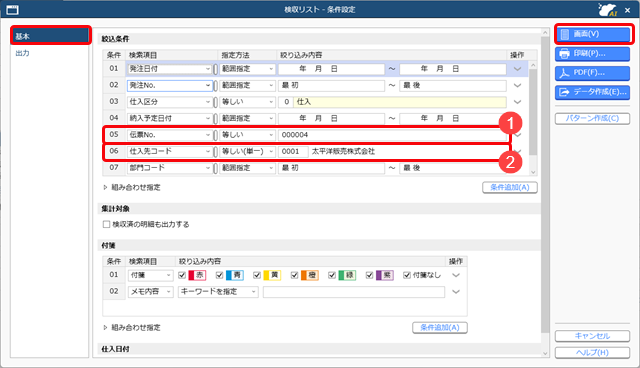The image size is (640, 368).
Task: Click the red 赤 color swatch
Action: (x=197, y=275)
